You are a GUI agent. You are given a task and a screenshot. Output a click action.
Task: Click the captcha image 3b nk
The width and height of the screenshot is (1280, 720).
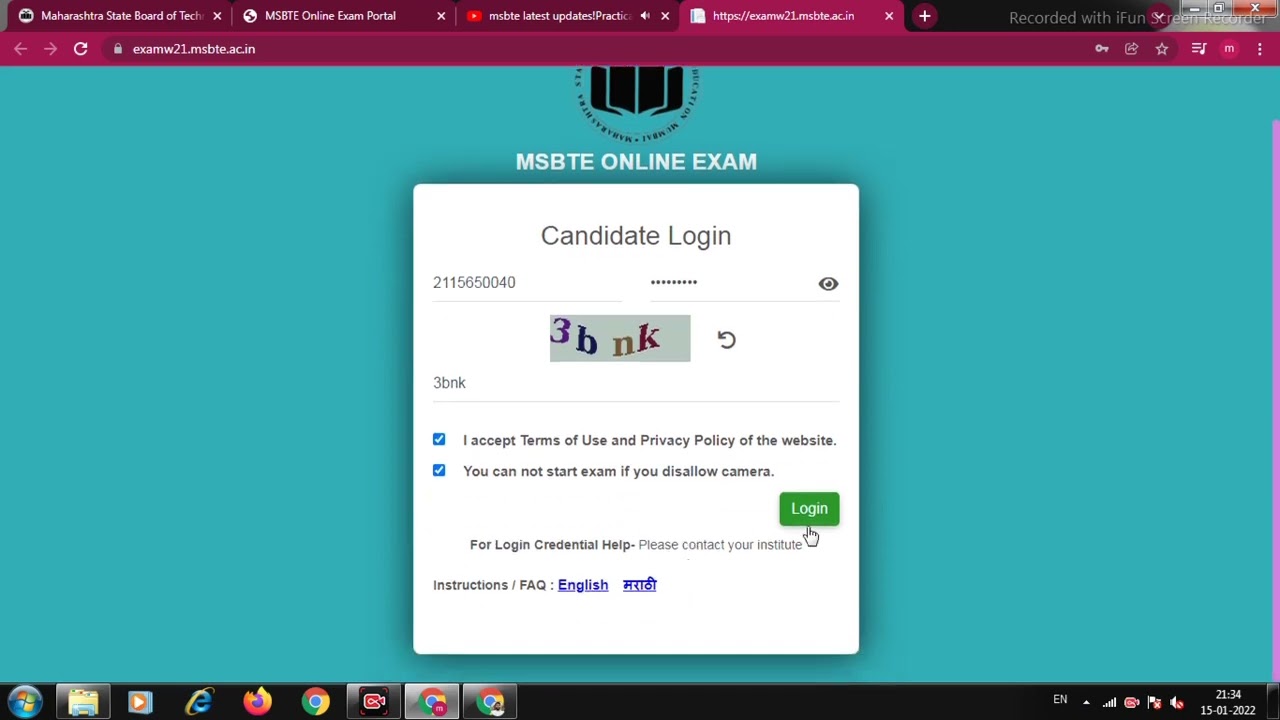(620, 338)
